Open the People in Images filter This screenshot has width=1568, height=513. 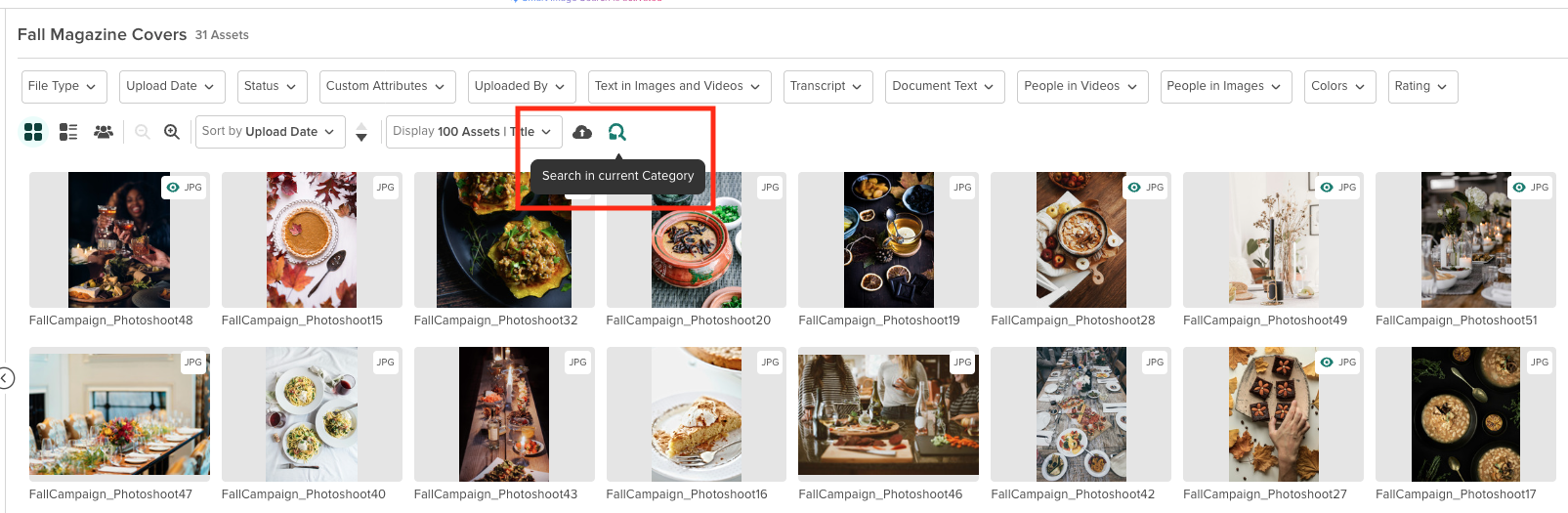tap(1226, 87)
